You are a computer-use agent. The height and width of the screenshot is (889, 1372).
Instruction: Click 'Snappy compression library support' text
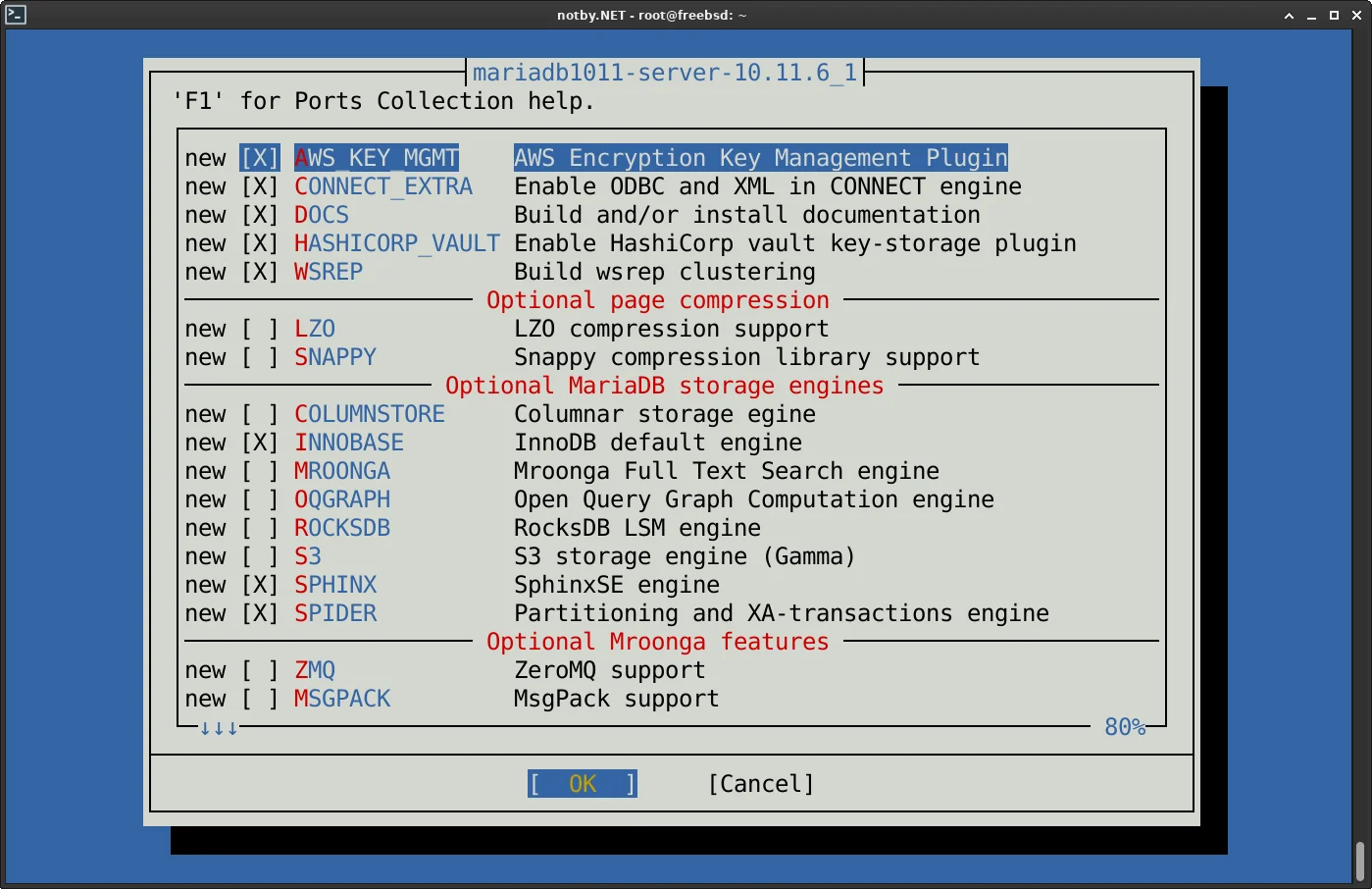click(747, 357)
